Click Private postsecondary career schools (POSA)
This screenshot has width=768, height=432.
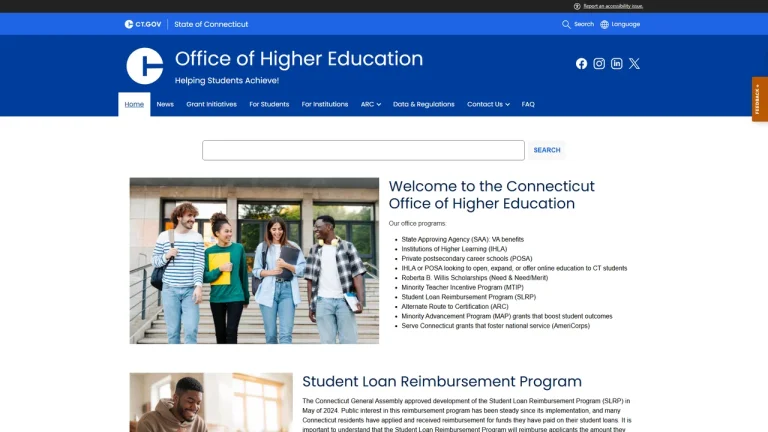pos(467,259)
